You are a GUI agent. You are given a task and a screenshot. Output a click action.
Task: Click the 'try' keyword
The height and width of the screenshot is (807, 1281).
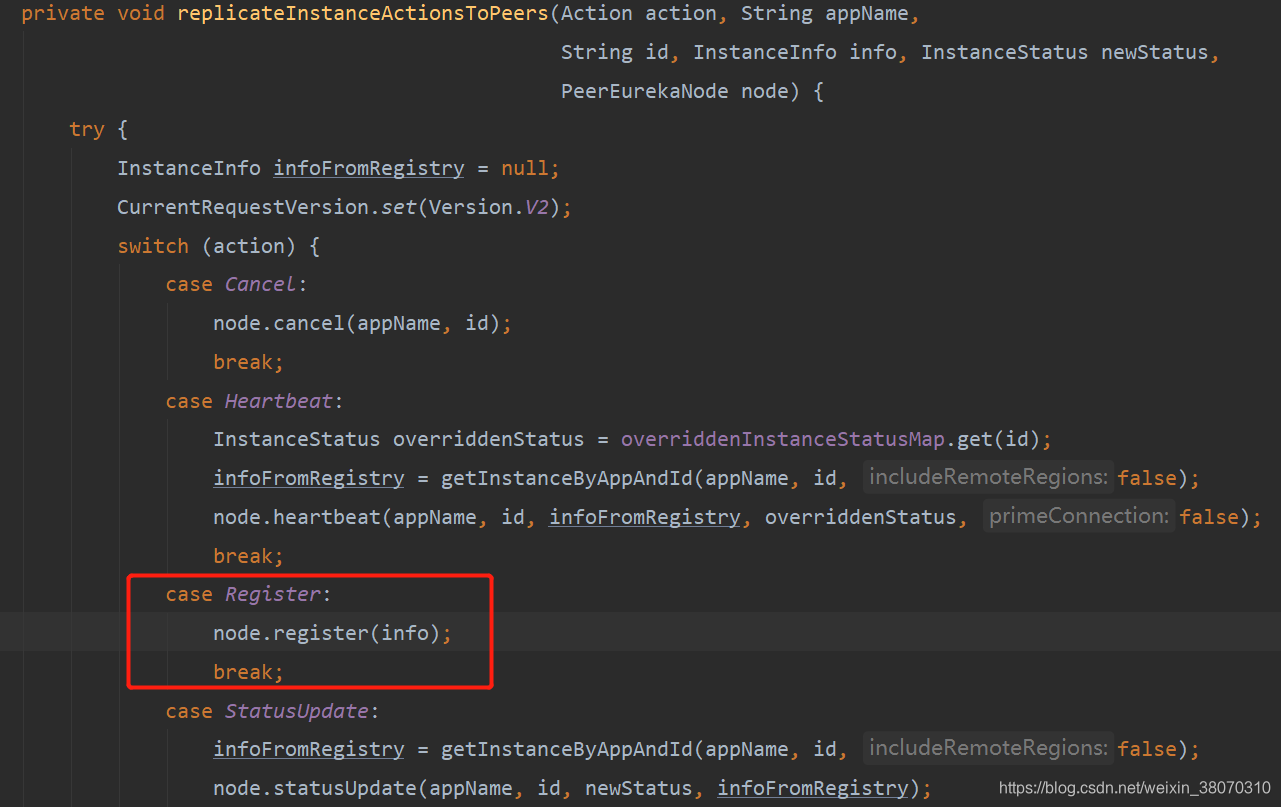pyautogui.click(x=86, y=130)
